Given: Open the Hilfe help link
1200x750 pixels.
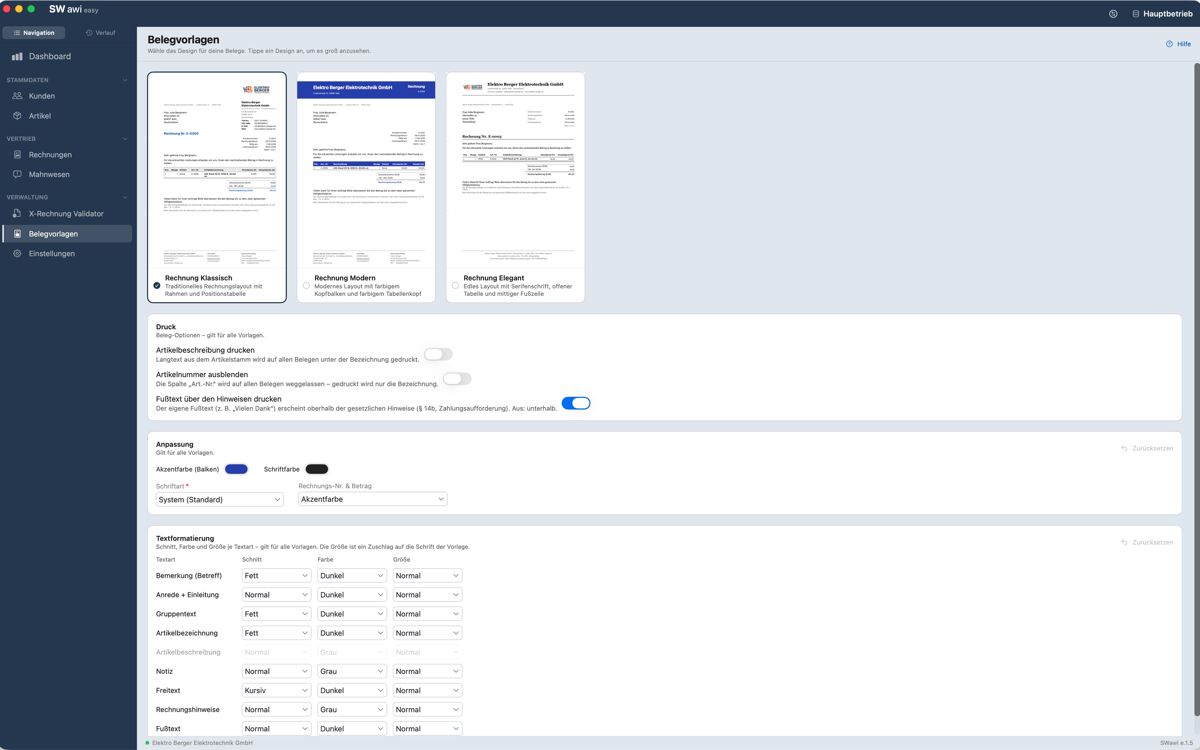Looking at the screenshot, I should point(1178,44).
